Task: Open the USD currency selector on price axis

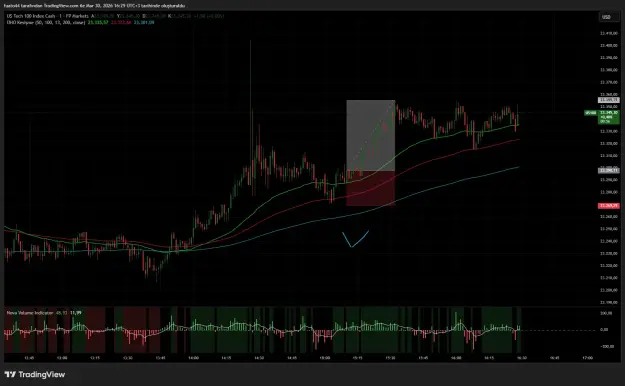Action: [x=609, y=17]
